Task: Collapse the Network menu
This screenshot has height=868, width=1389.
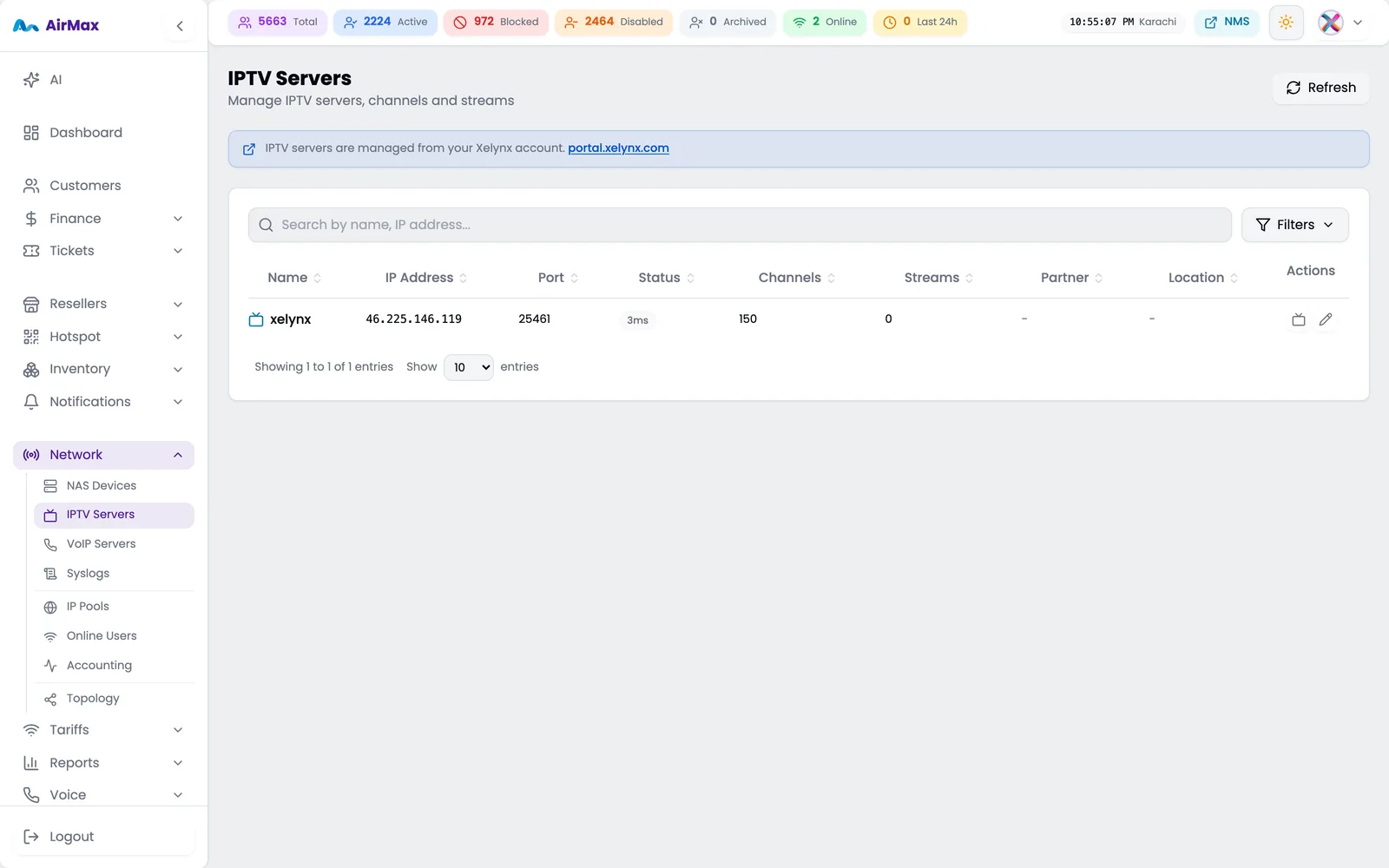Action: coord(103,455)
